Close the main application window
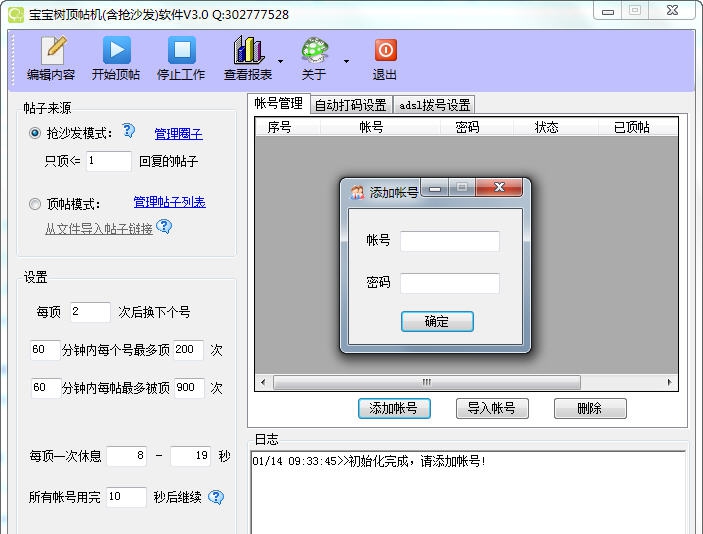The height and width of the screenshot is (534, 703). (x=672, y=11)
